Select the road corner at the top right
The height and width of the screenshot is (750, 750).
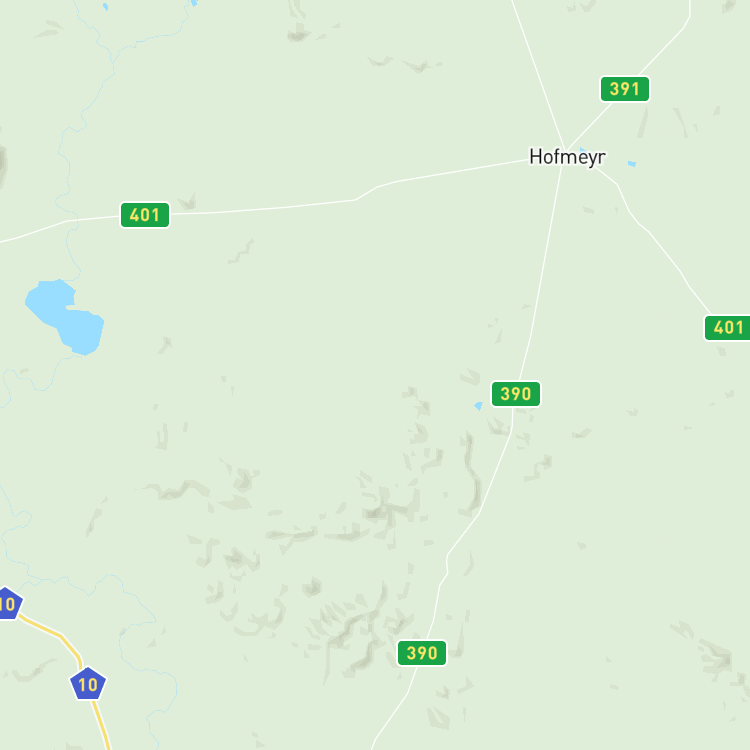click(689, 17)
